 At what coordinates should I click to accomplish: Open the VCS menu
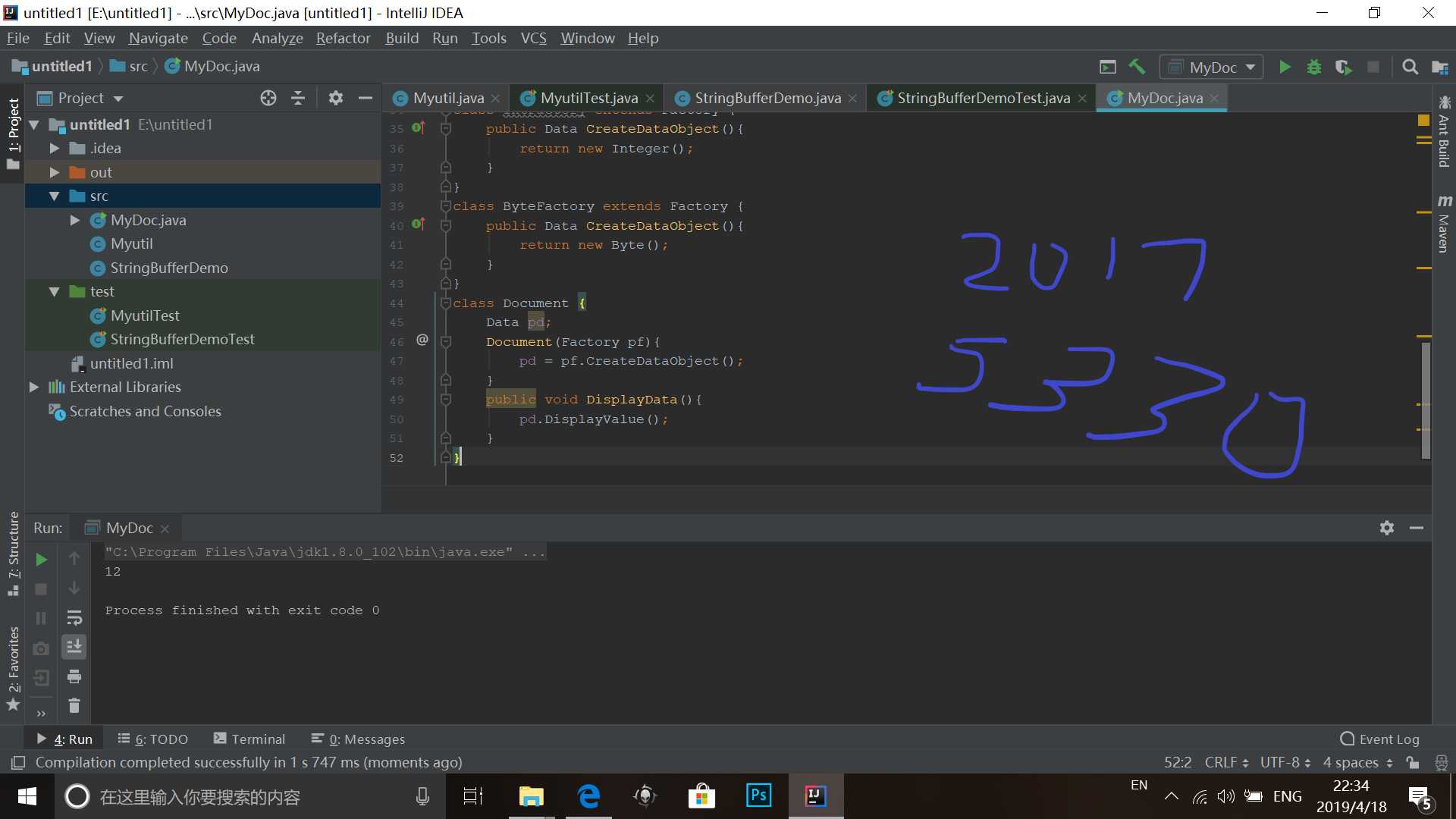click(x=533, y=38)
